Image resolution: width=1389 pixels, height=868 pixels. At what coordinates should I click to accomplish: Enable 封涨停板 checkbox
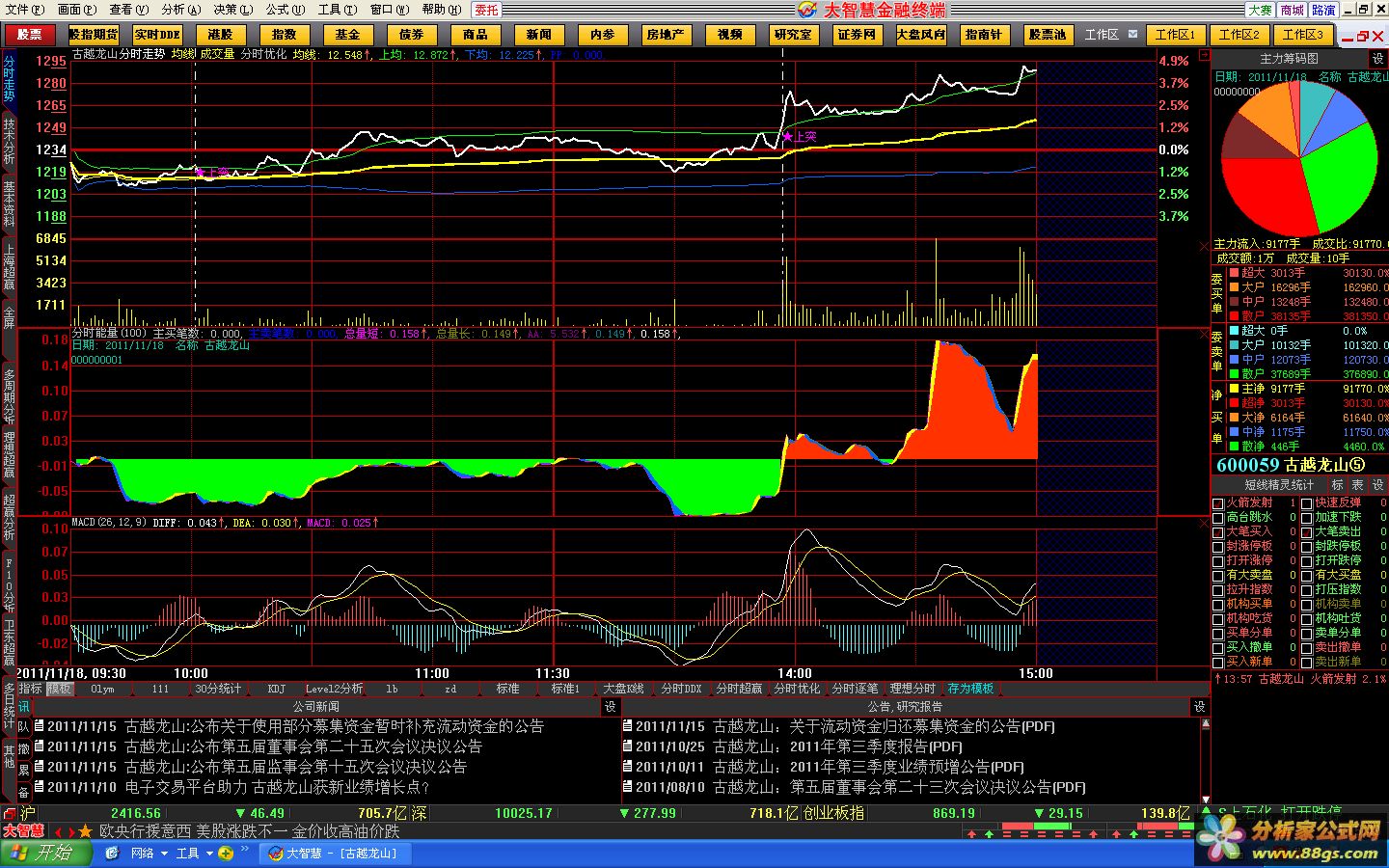(1217, 547)
